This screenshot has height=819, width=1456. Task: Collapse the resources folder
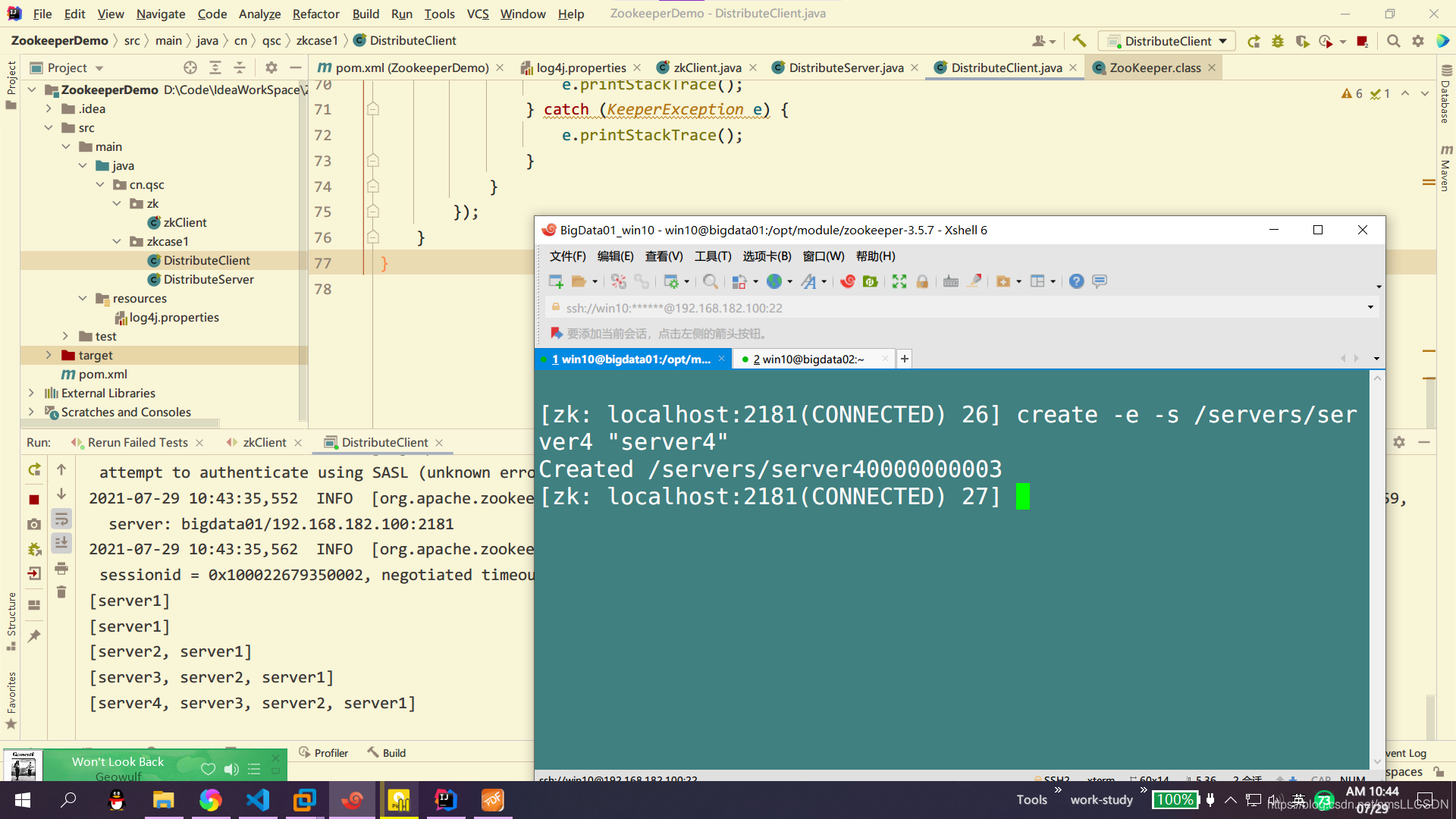click(83, 298)
